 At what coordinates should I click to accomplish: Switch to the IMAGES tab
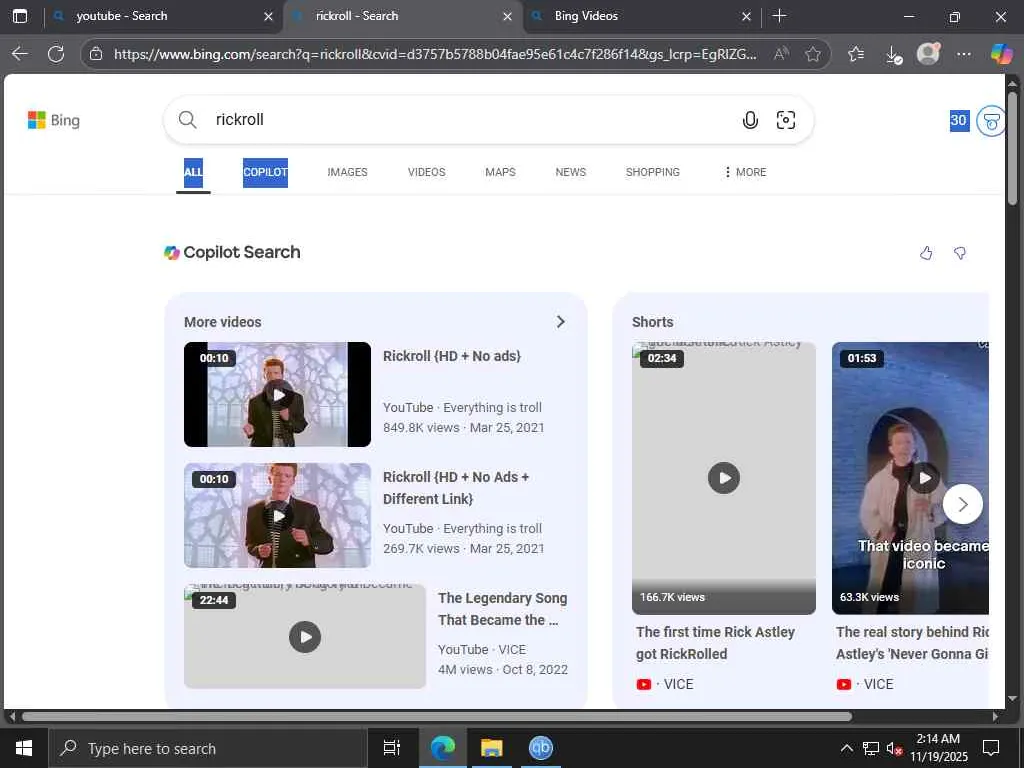(347, 172)
